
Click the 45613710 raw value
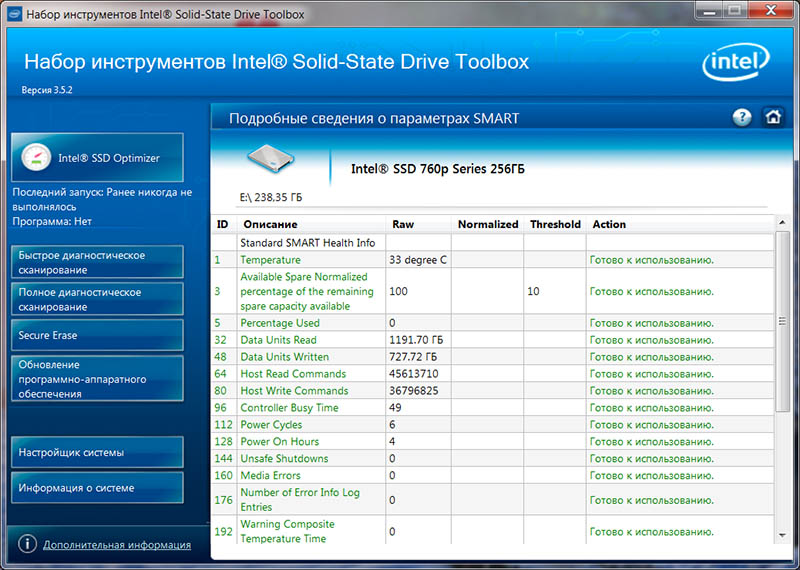pos(414,374)
